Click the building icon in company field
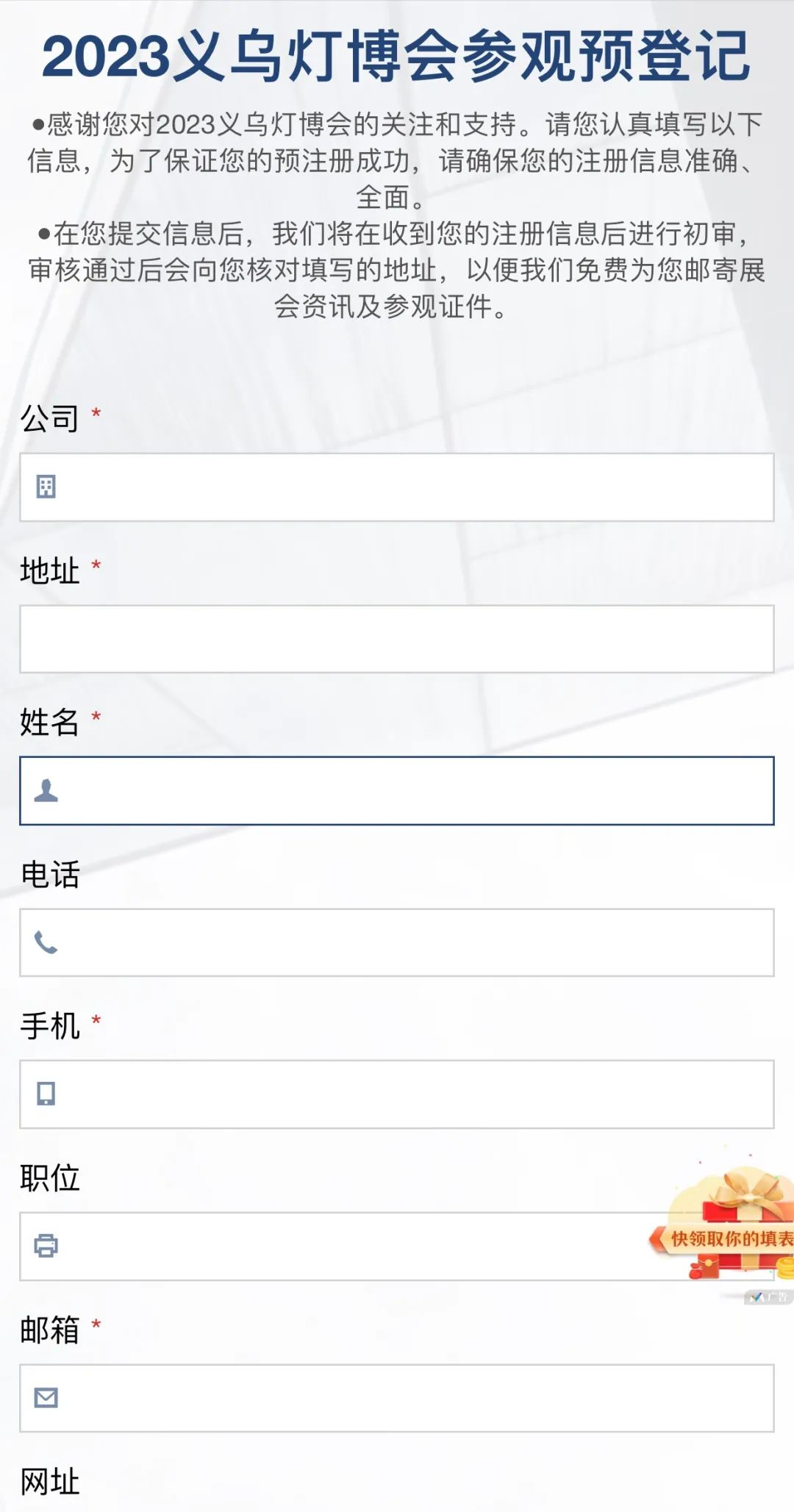The image size is (794, 1512). (x=46, y=487)
